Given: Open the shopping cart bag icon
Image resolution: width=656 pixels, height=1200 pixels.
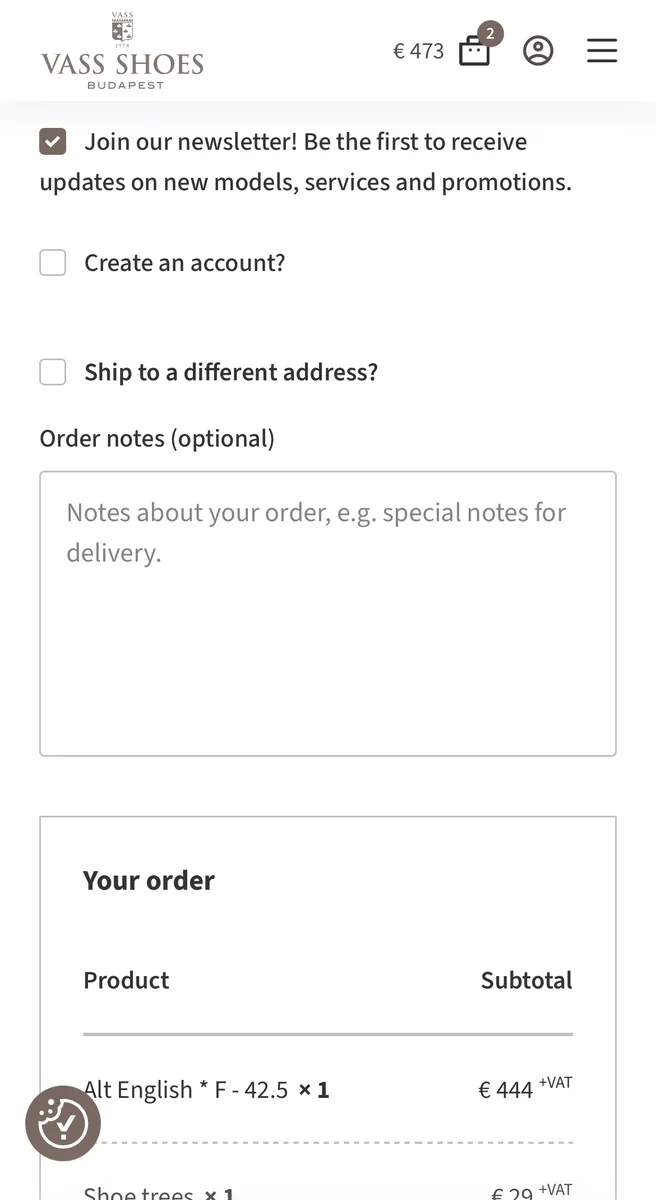Looking at the screenshot, I should [x=474, y=52].
